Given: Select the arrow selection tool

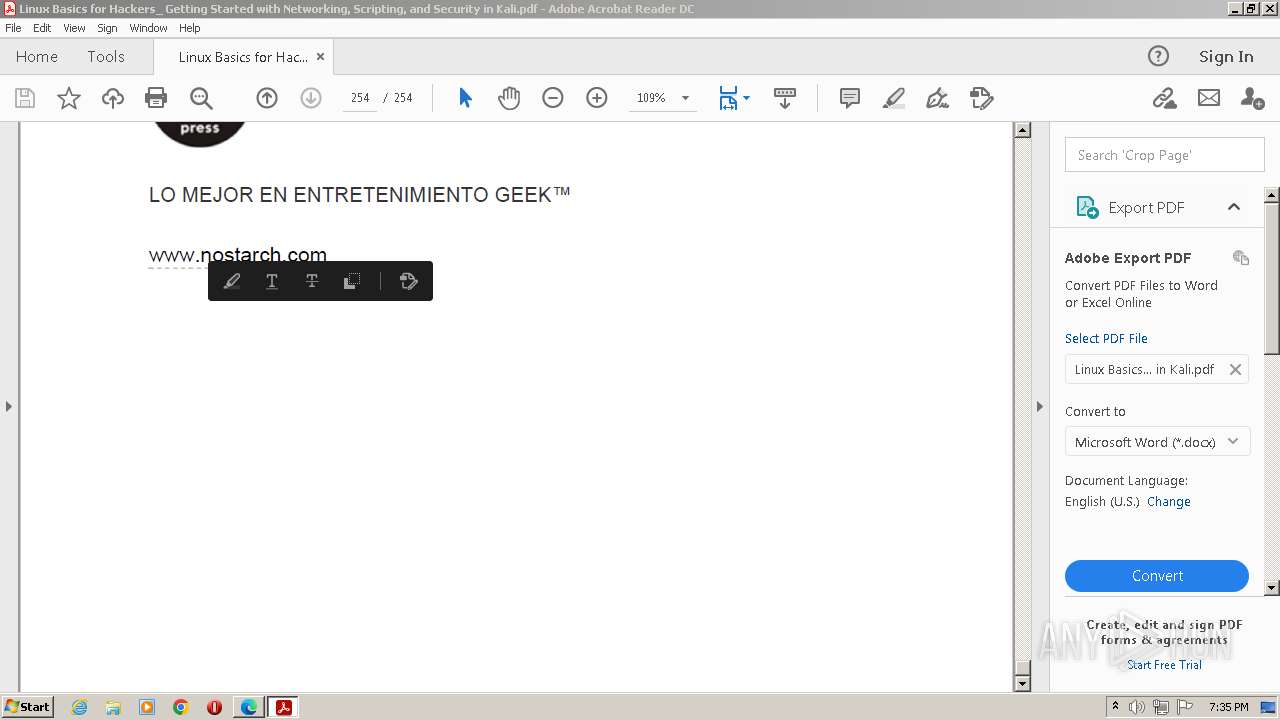Looking at the screenshot, I should point(465,98).
